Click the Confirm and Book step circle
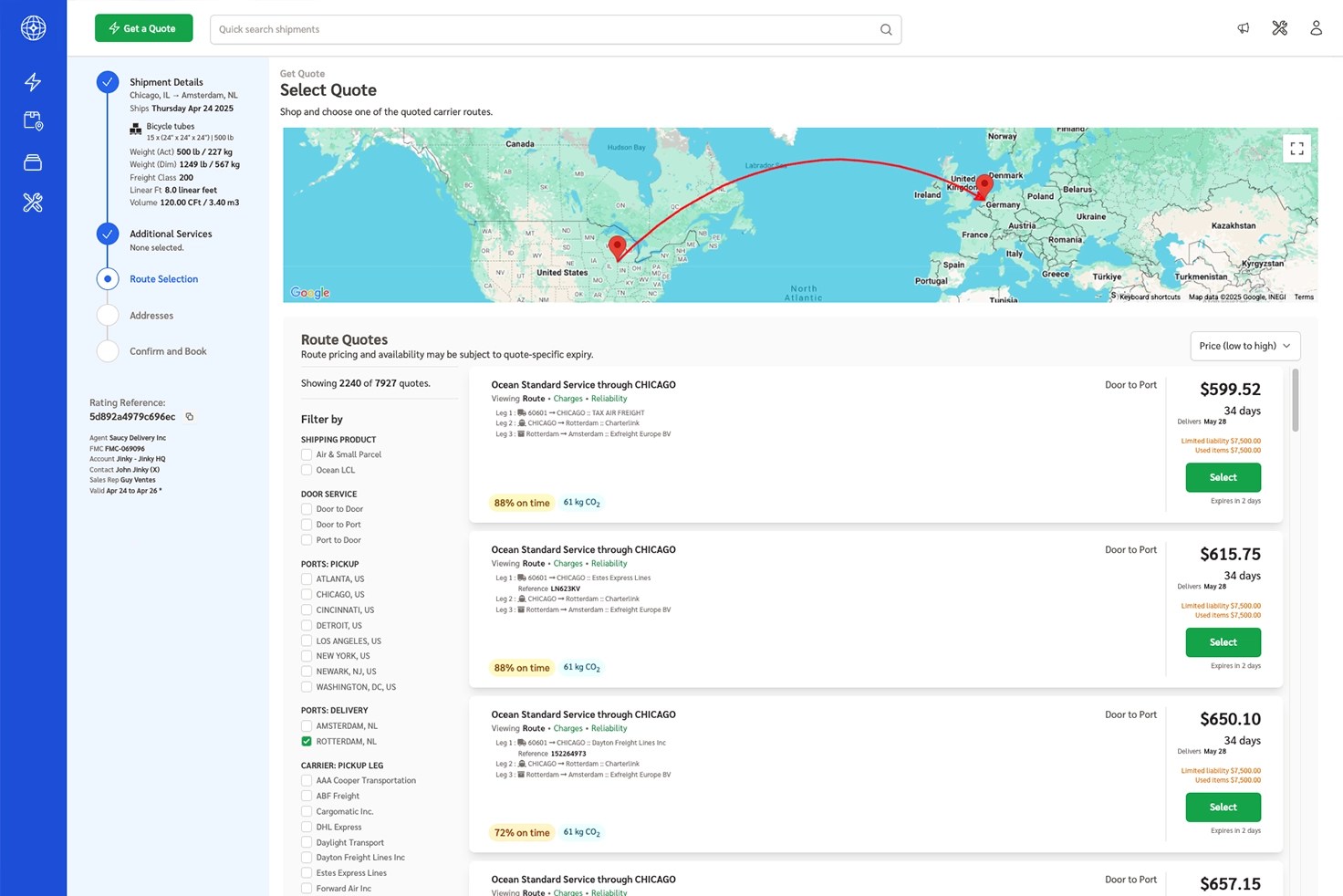This screenshot has height=896, width=1343. pos(108,351)
